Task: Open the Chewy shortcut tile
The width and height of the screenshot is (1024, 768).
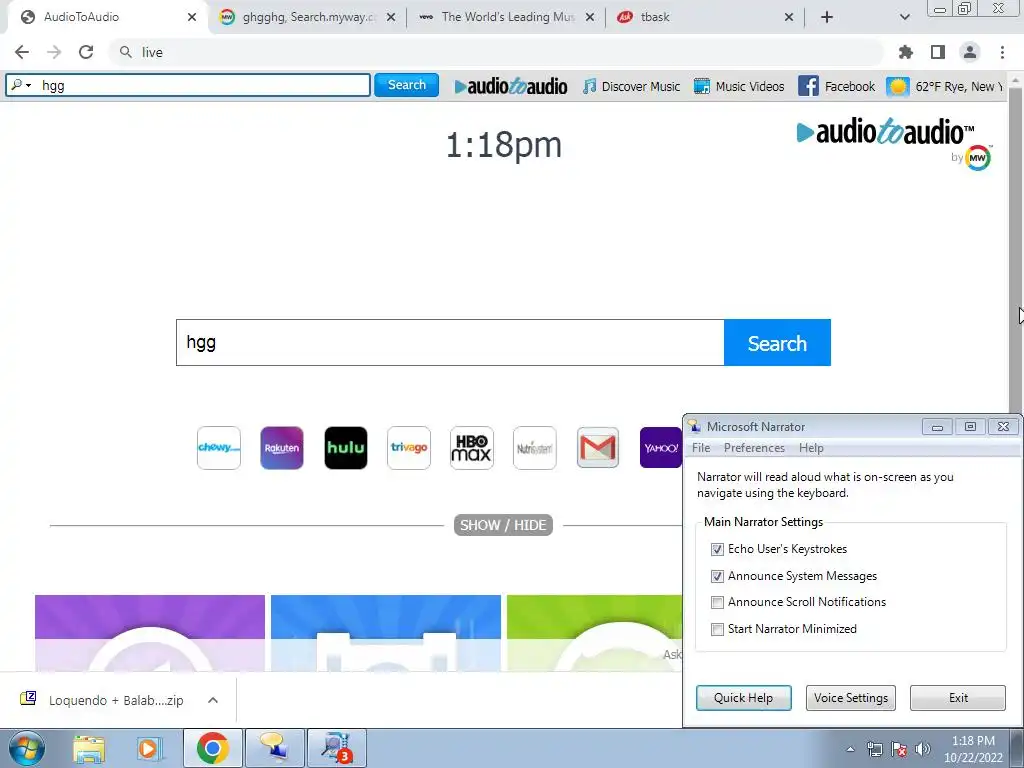Action: coord(219,448)
